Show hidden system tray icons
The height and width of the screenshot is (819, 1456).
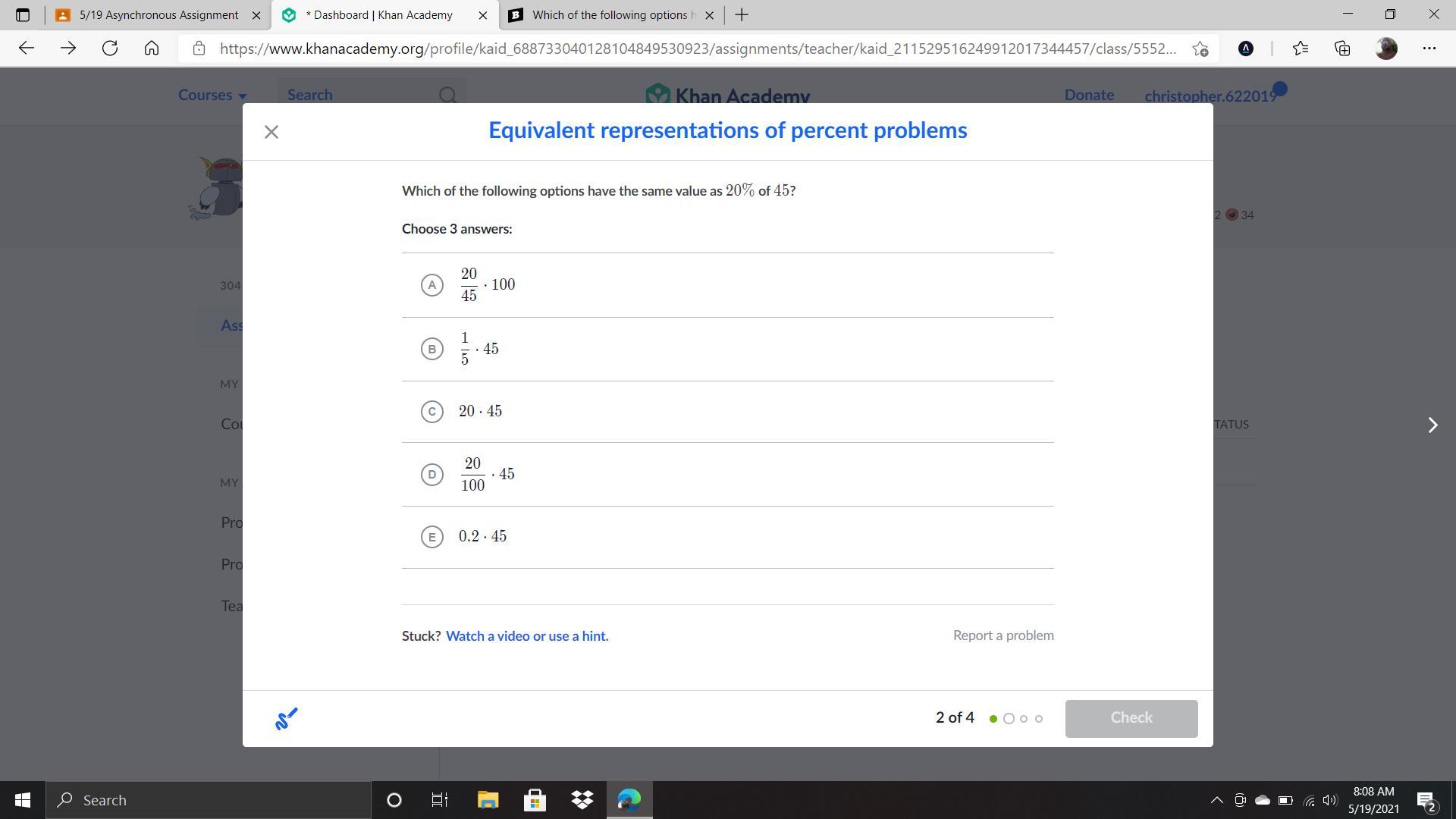(x=1216, y=800)
